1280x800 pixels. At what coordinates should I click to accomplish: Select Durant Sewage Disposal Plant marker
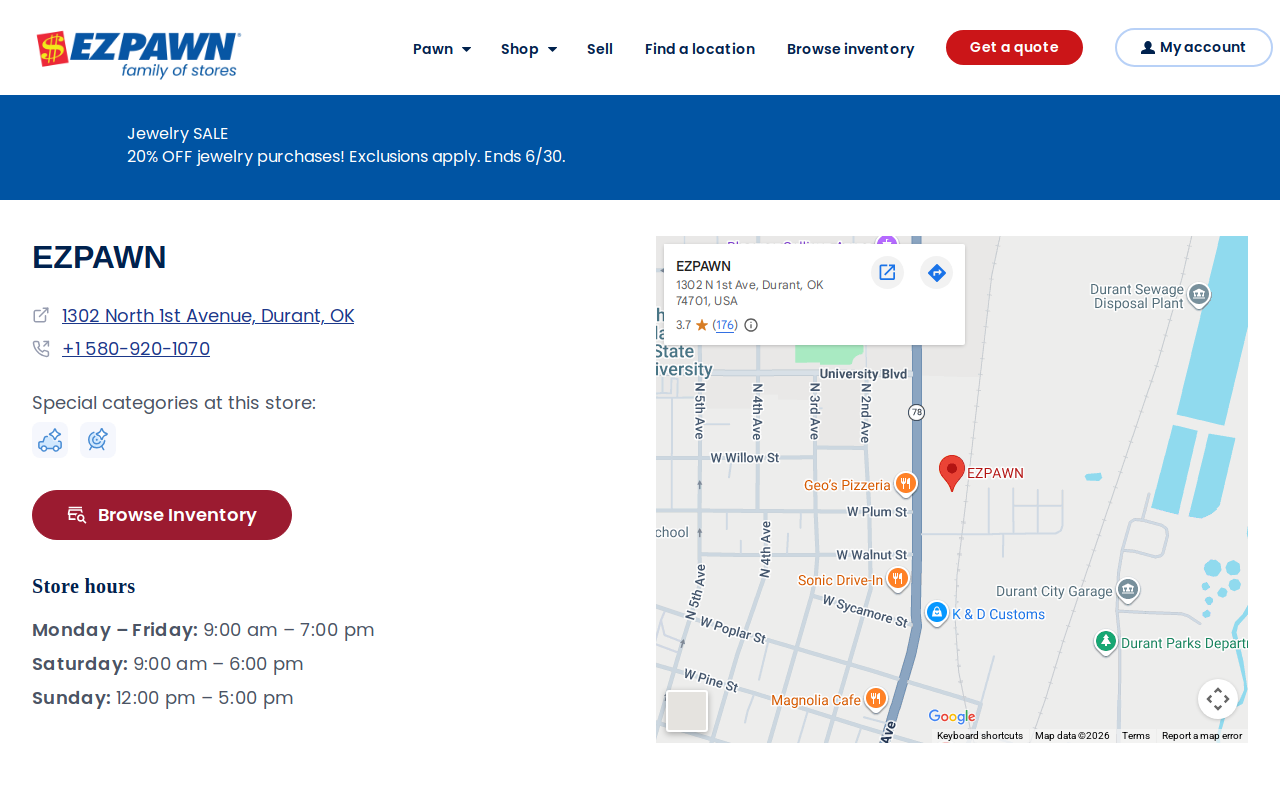click(x=1199, y=295)
